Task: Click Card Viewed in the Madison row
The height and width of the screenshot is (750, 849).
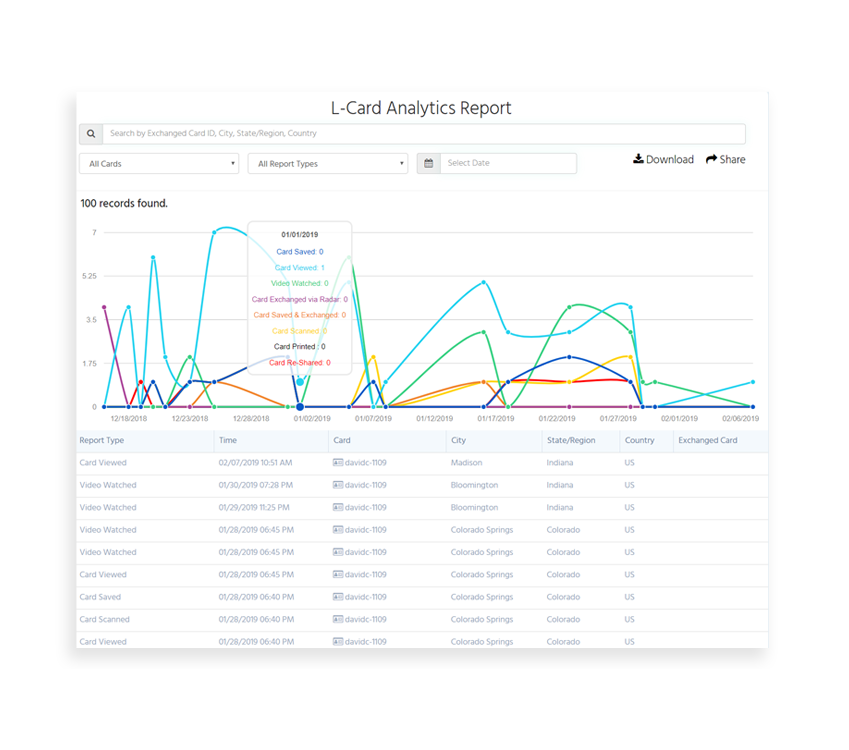Action: (103, 463)
